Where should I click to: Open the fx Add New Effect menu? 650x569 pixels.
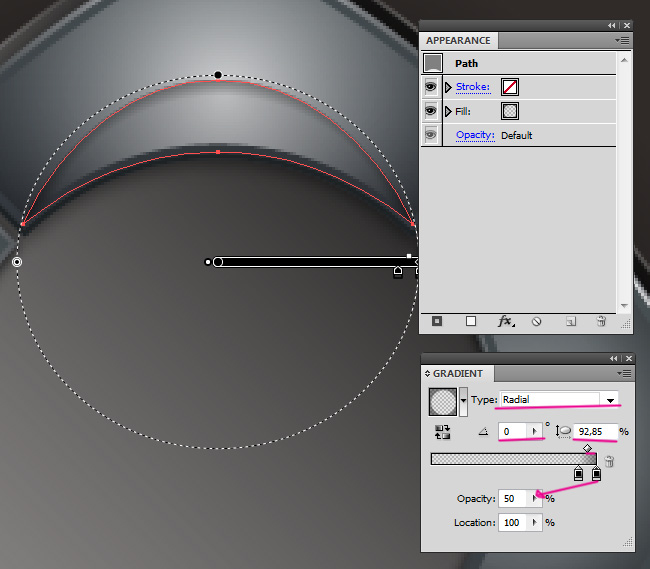coord(506,321)
